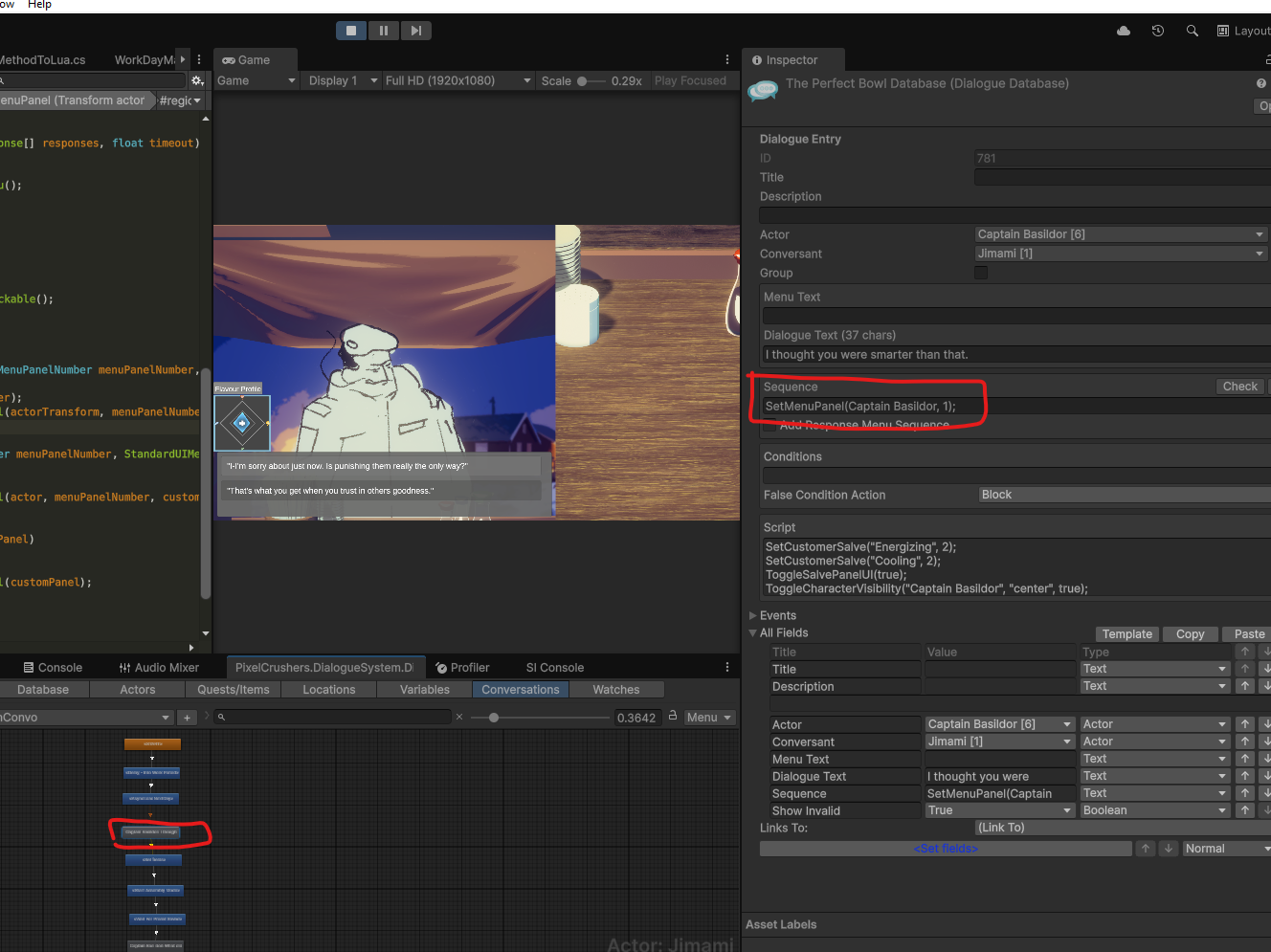Stop play mode with the stop button
The width and height of the screenshot is (1271, 952).
pos(351,31)
